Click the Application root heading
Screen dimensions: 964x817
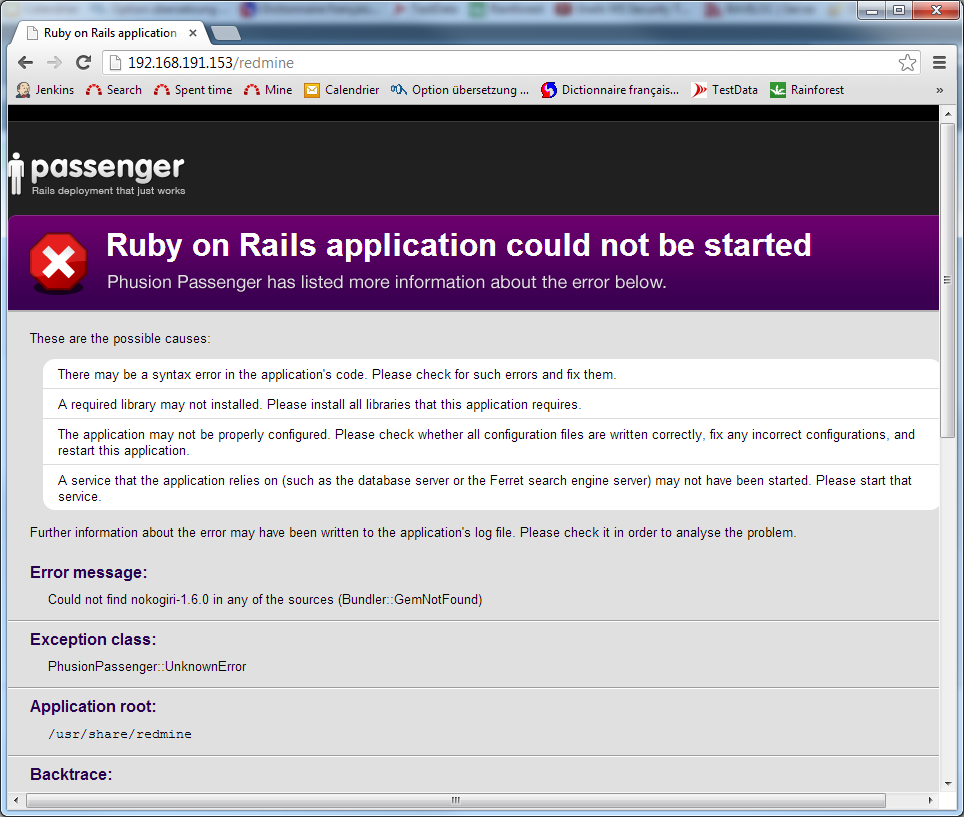(93, 706)
